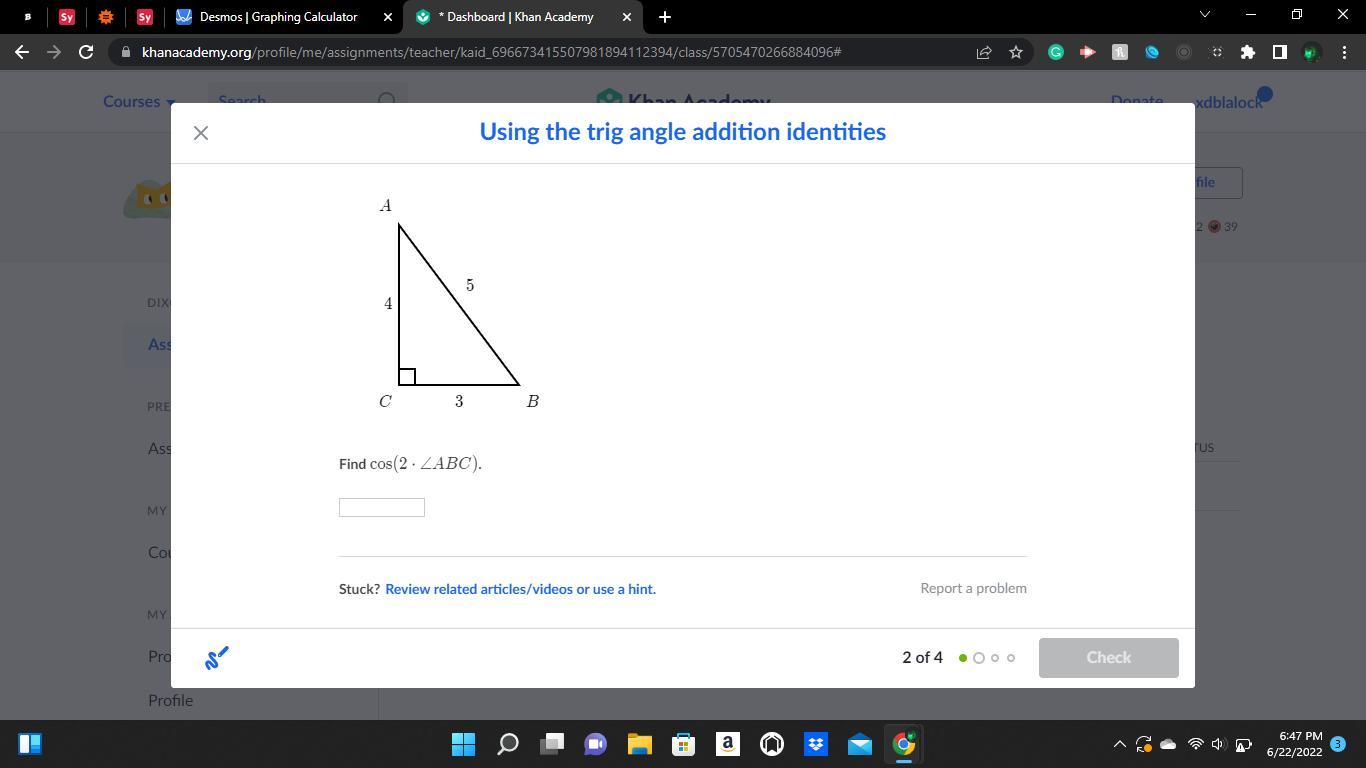Open the tab search dropdown arrow

point(1204,15)
